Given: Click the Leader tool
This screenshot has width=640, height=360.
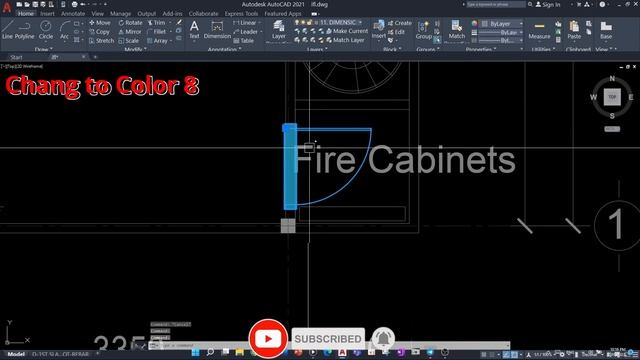Looking at the screenshot, I should pyautogui.click(x=246, y=32).
